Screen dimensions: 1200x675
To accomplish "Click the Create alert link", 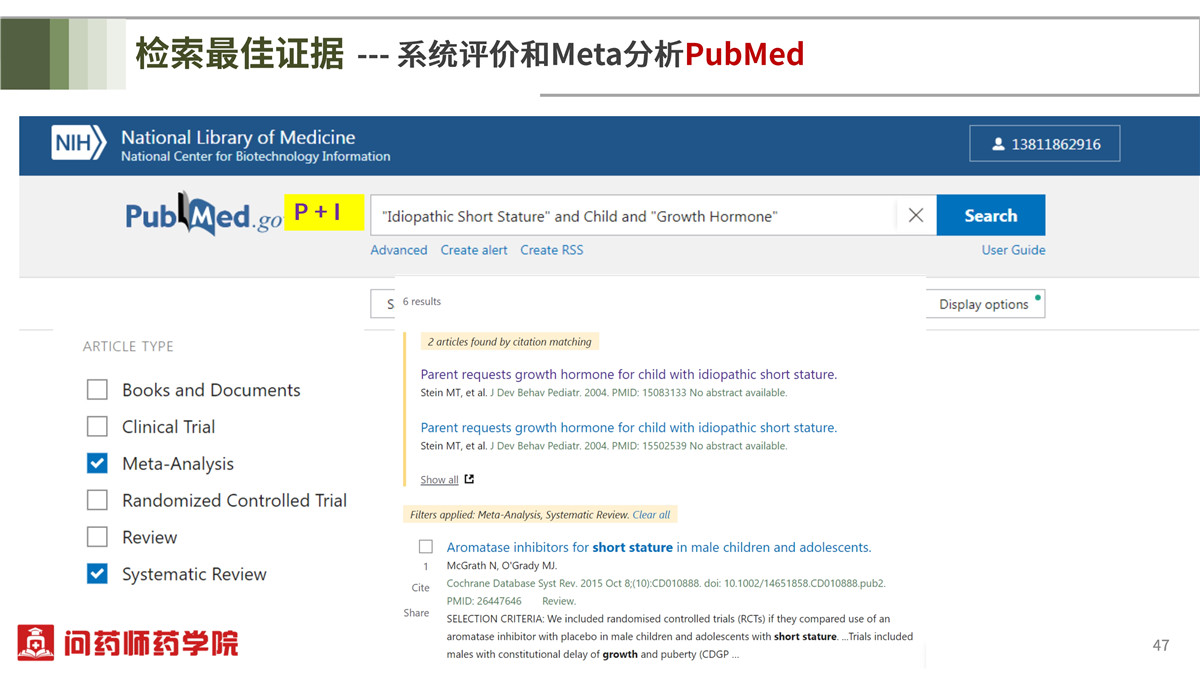I will coord(474,250).
